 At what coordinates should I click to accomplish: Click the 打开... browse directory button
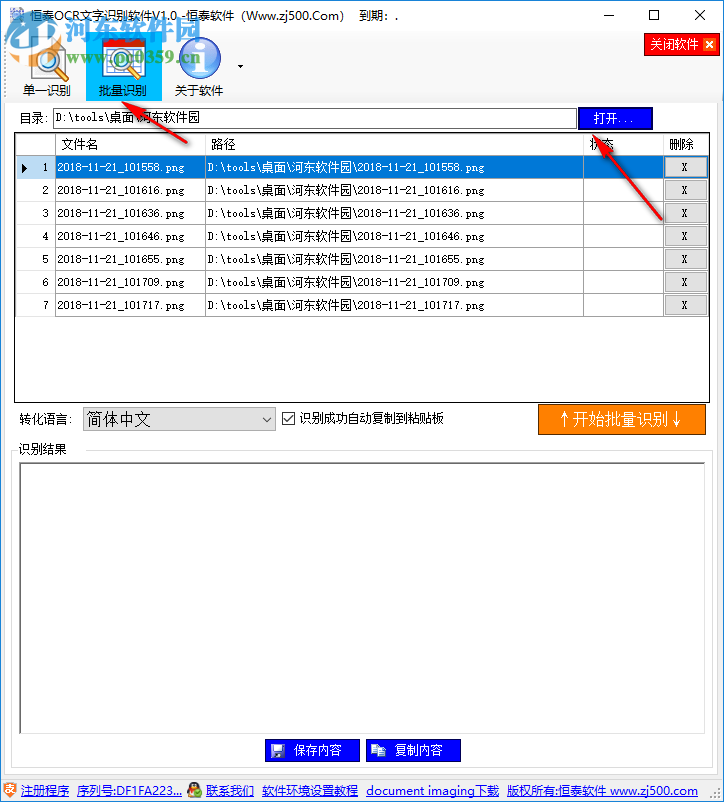615,119
